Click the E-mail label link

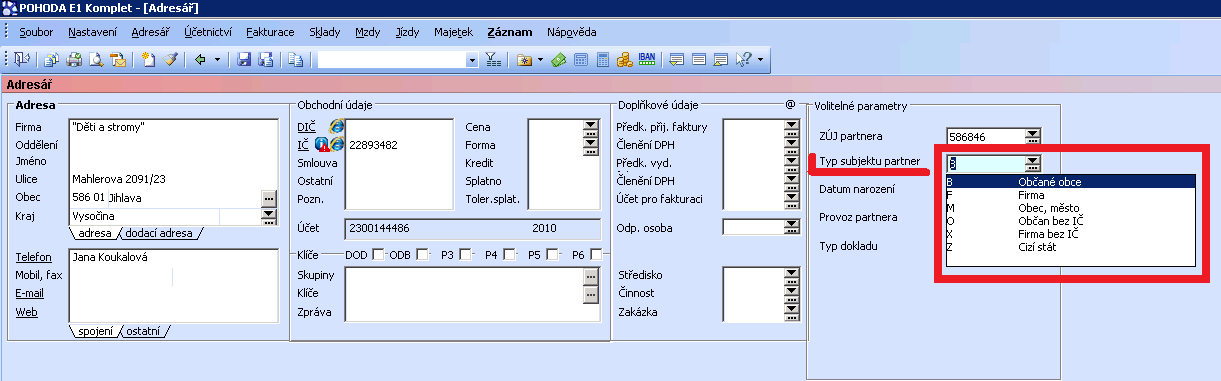(30, 293)
